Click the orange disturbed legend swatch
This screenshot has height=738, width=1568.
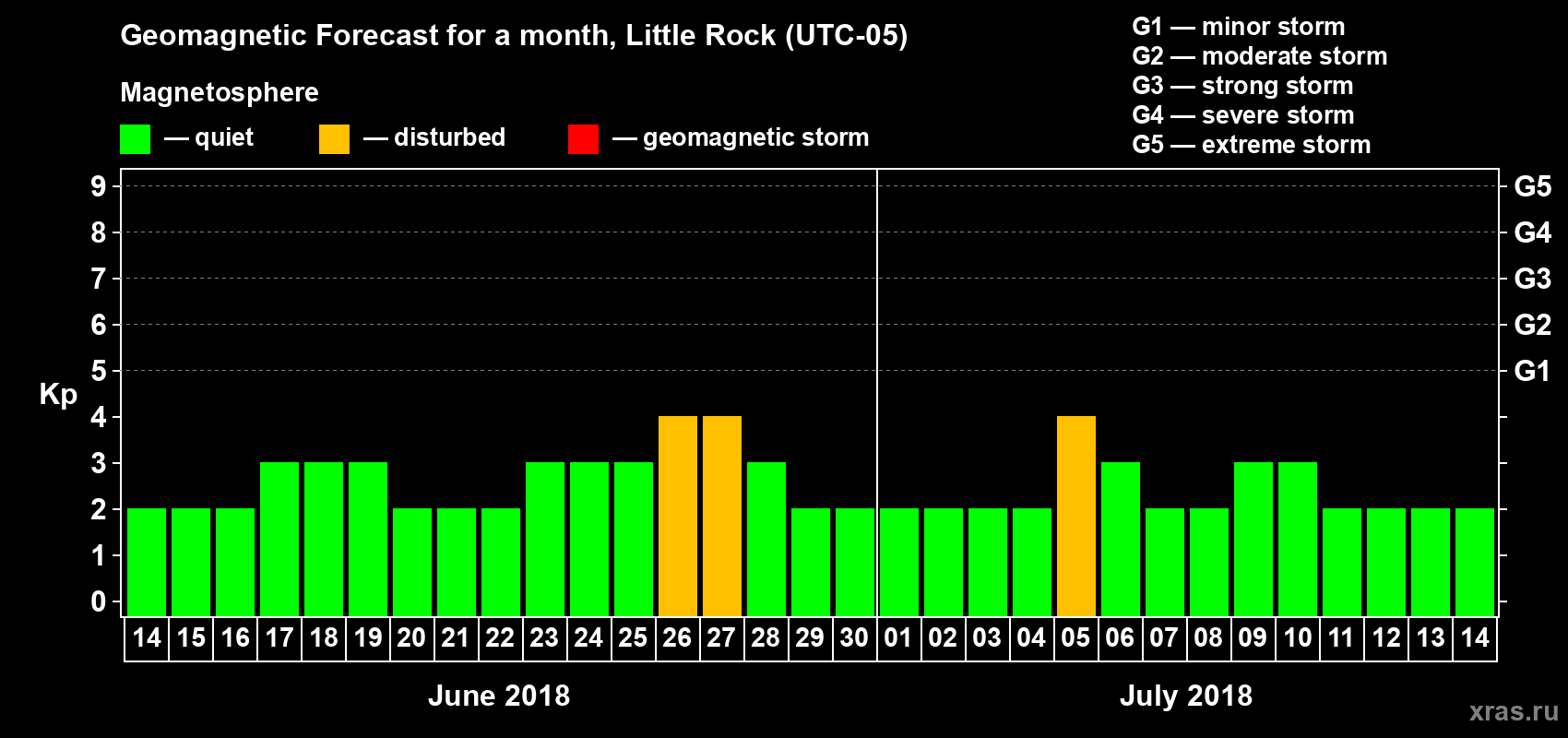pos(334,139)
